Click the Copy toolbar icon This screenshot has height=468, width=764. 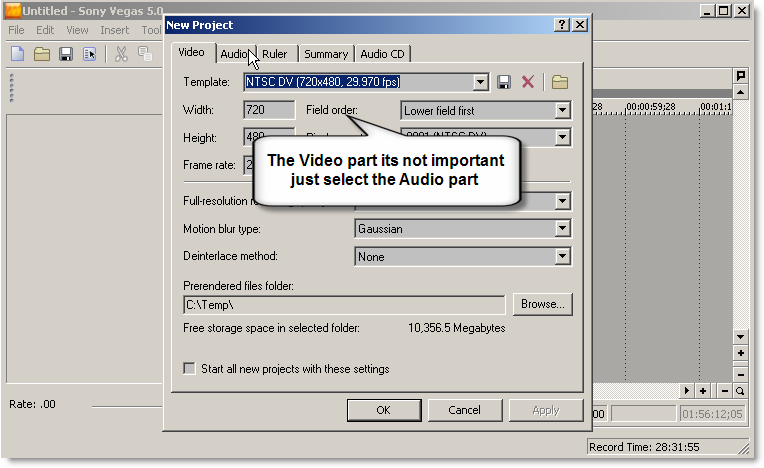click(145, 54)
